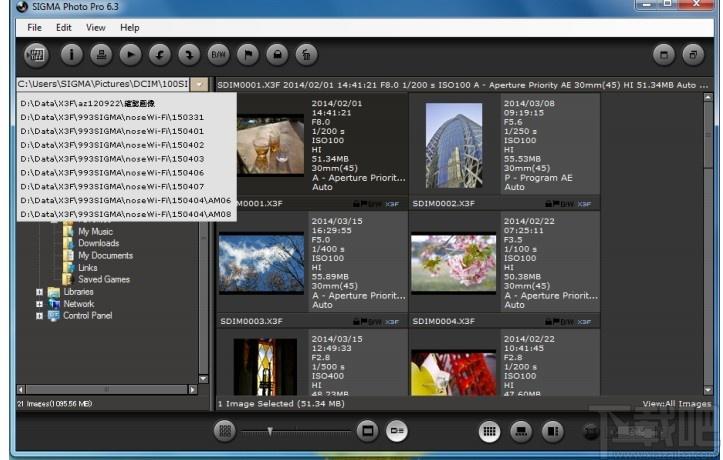This screenshot has width=723, height=460.
Task: Expand the Libraries tree node
Action: tap(39, 292)
